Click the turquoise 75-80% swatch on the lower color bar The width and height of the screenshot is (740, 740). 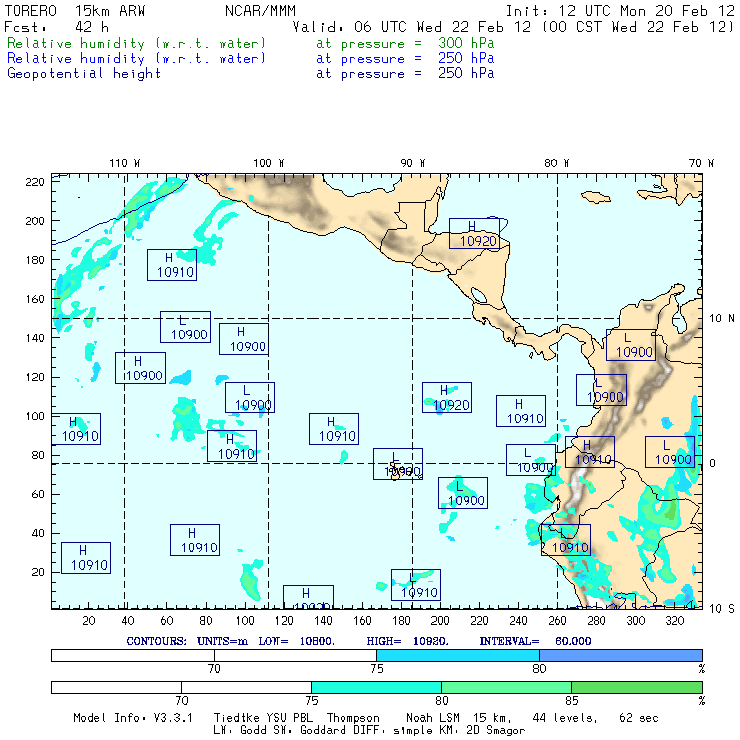[376, 687]
